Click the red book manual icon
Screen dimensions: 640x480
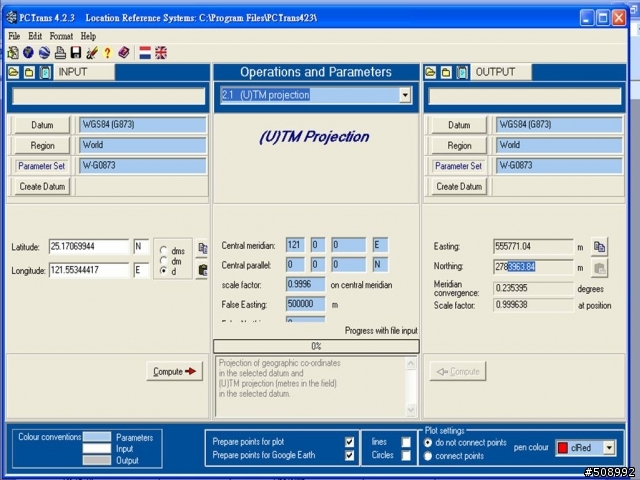[124, 52]
